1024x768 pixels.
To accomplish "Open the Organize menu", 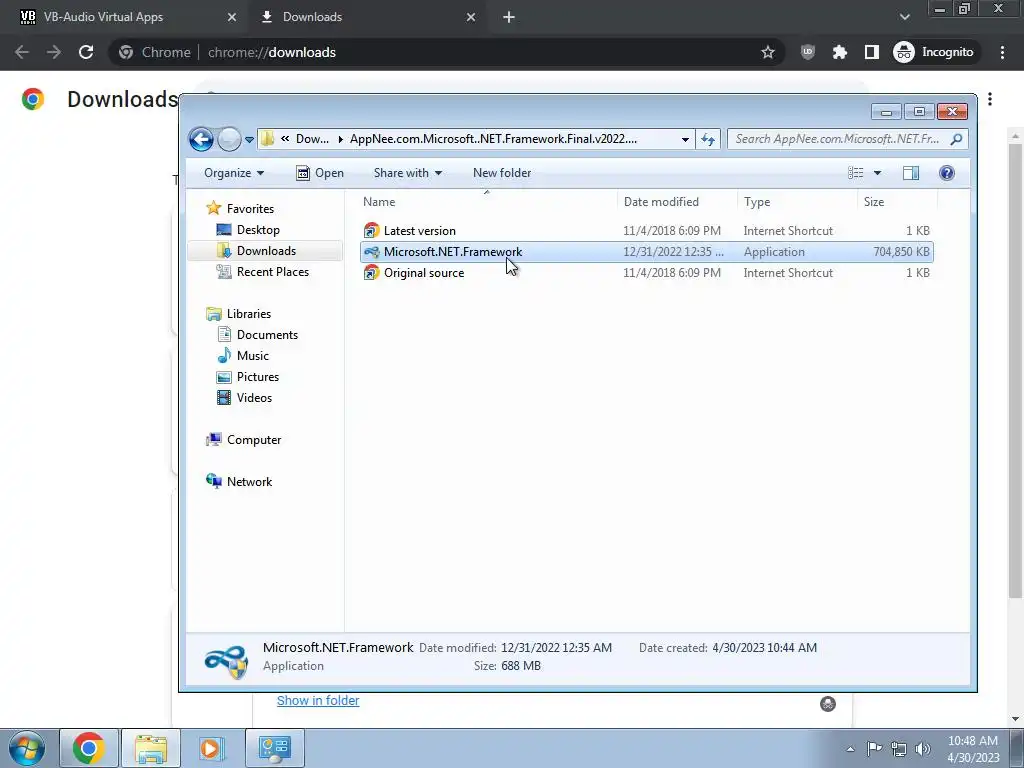I will (234, 173).
